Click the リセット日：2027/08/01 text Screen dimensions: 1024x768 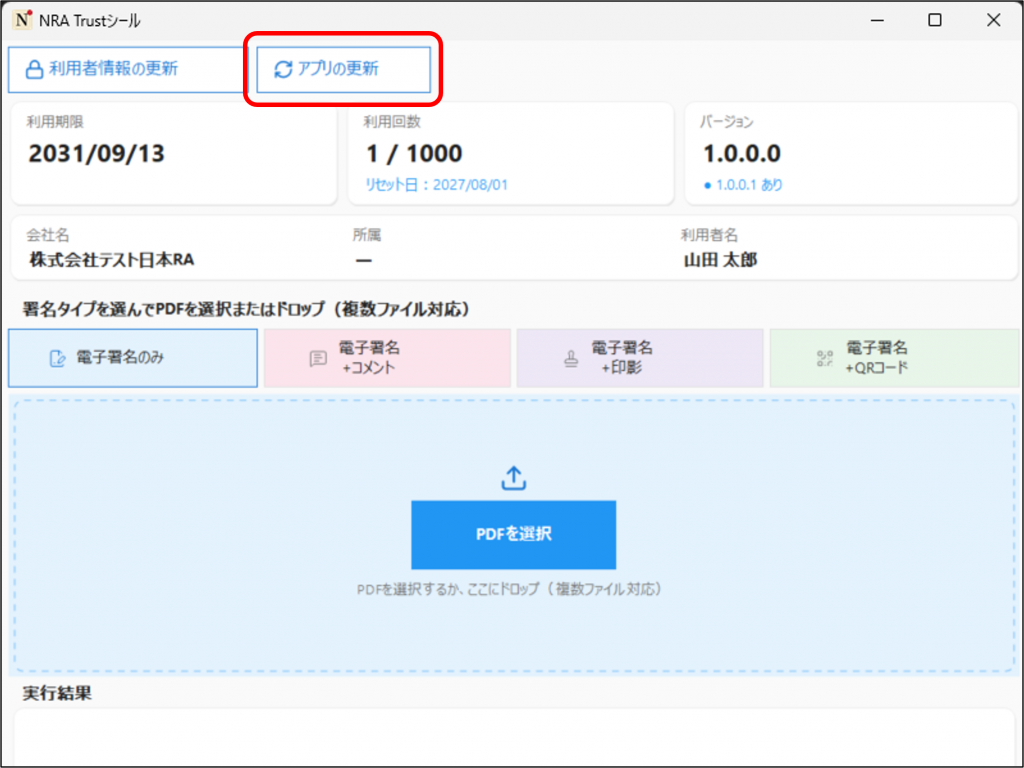click(436, 185)
